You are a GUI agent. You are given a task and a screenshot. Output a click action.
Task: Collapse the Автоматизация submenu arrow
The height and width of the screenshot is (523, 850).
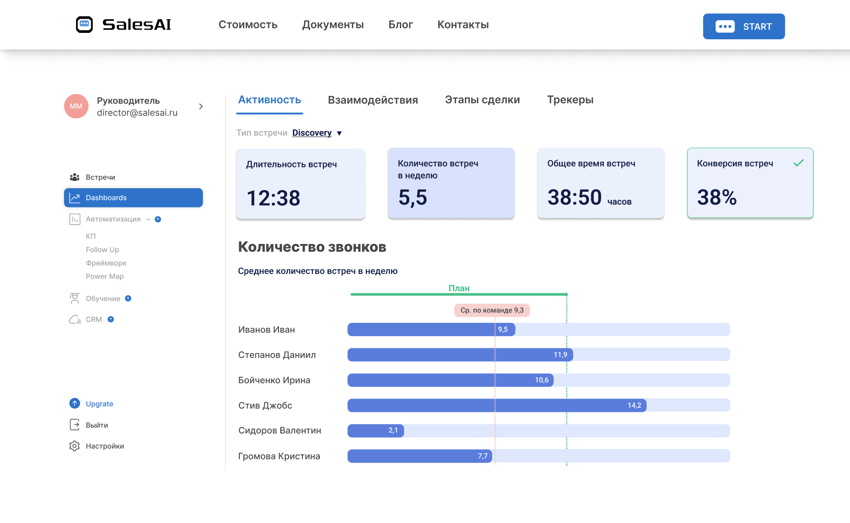click(x=148, y=219)
